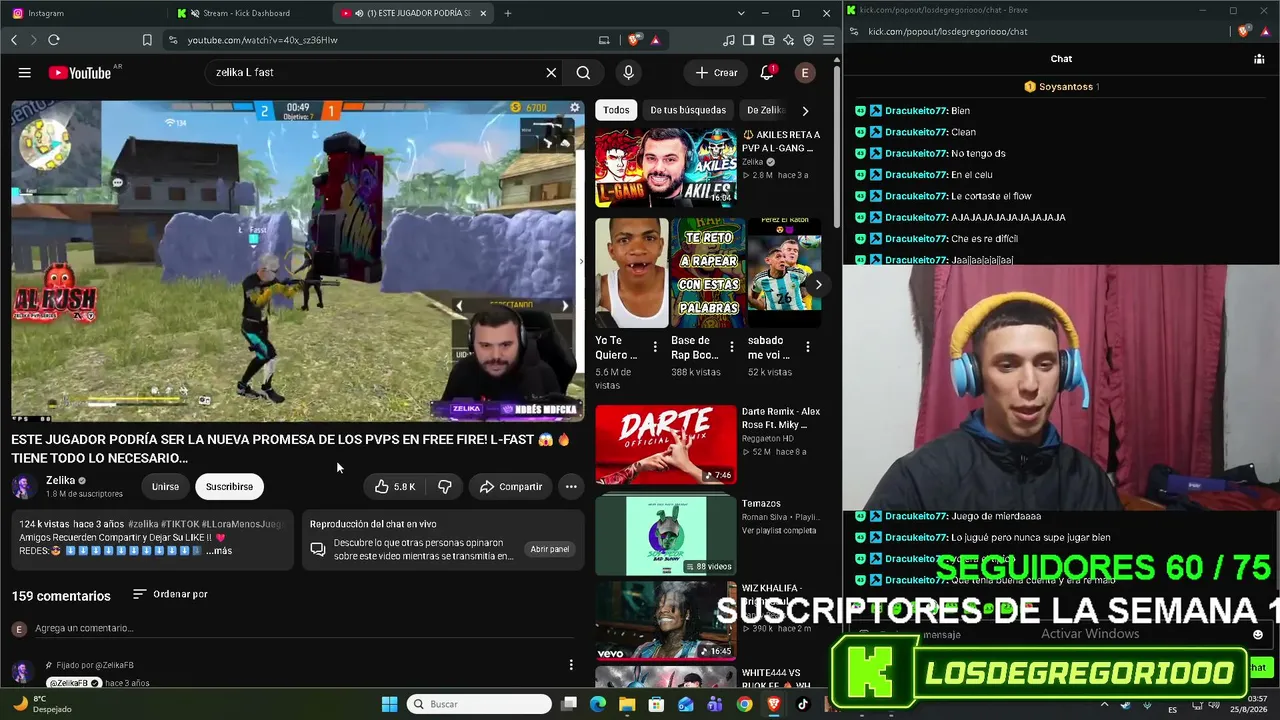Viewport: 1280px width, 720px height.
Task: Click the Crear button
Action: point(716,72)
